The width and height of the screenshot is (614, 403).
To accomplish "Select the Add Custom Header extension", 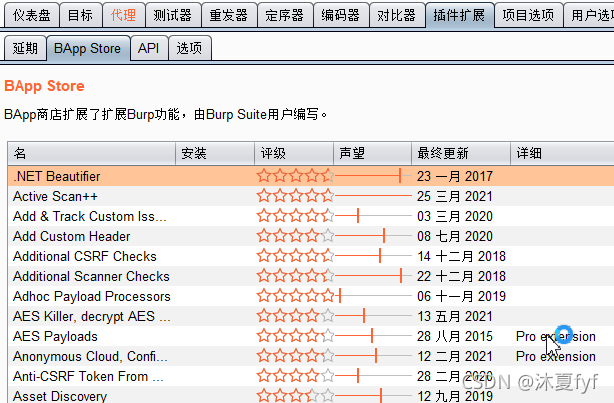I will [x=311, y=236].
